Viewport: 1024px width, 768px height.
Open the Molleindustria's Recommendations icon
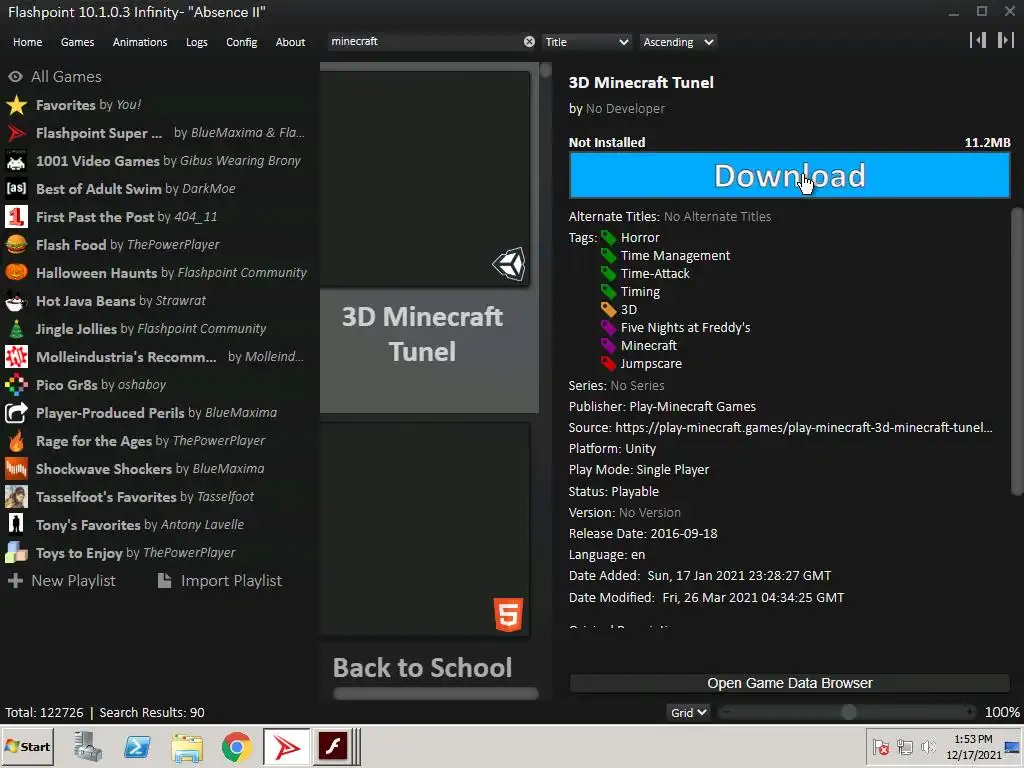pyautogui.click(x=16, y=357)
